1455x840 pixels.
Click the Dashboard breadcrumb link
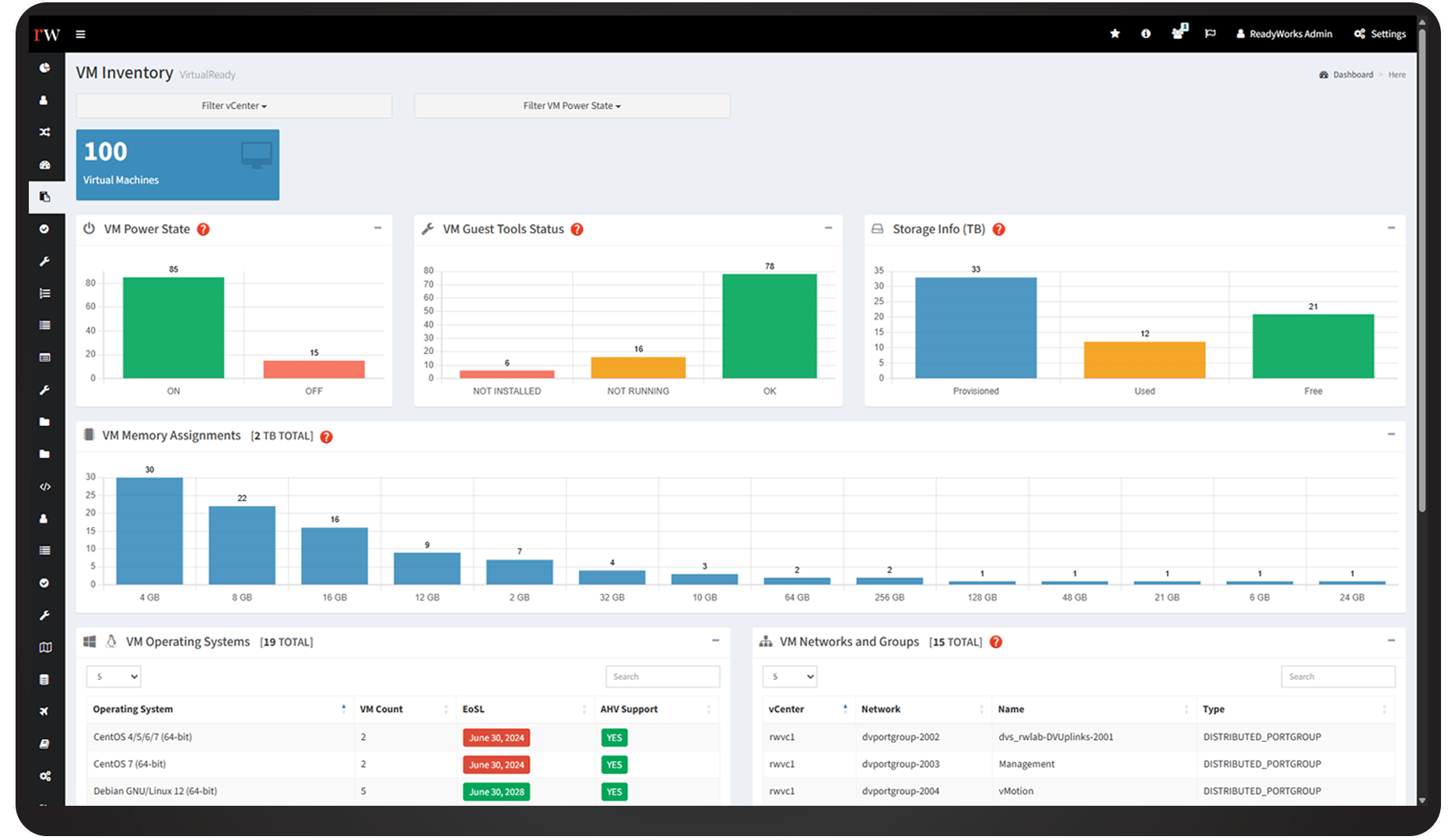(x=1353, y=74)
